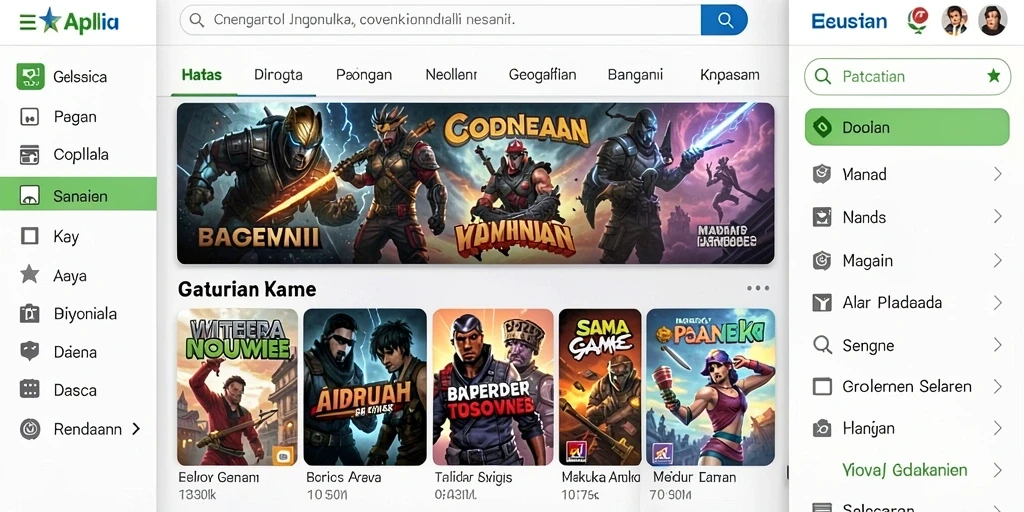Expand the Viovaj Gdakanien chevron
This screenshot has width=1024, height=512.
coord(997,470)
